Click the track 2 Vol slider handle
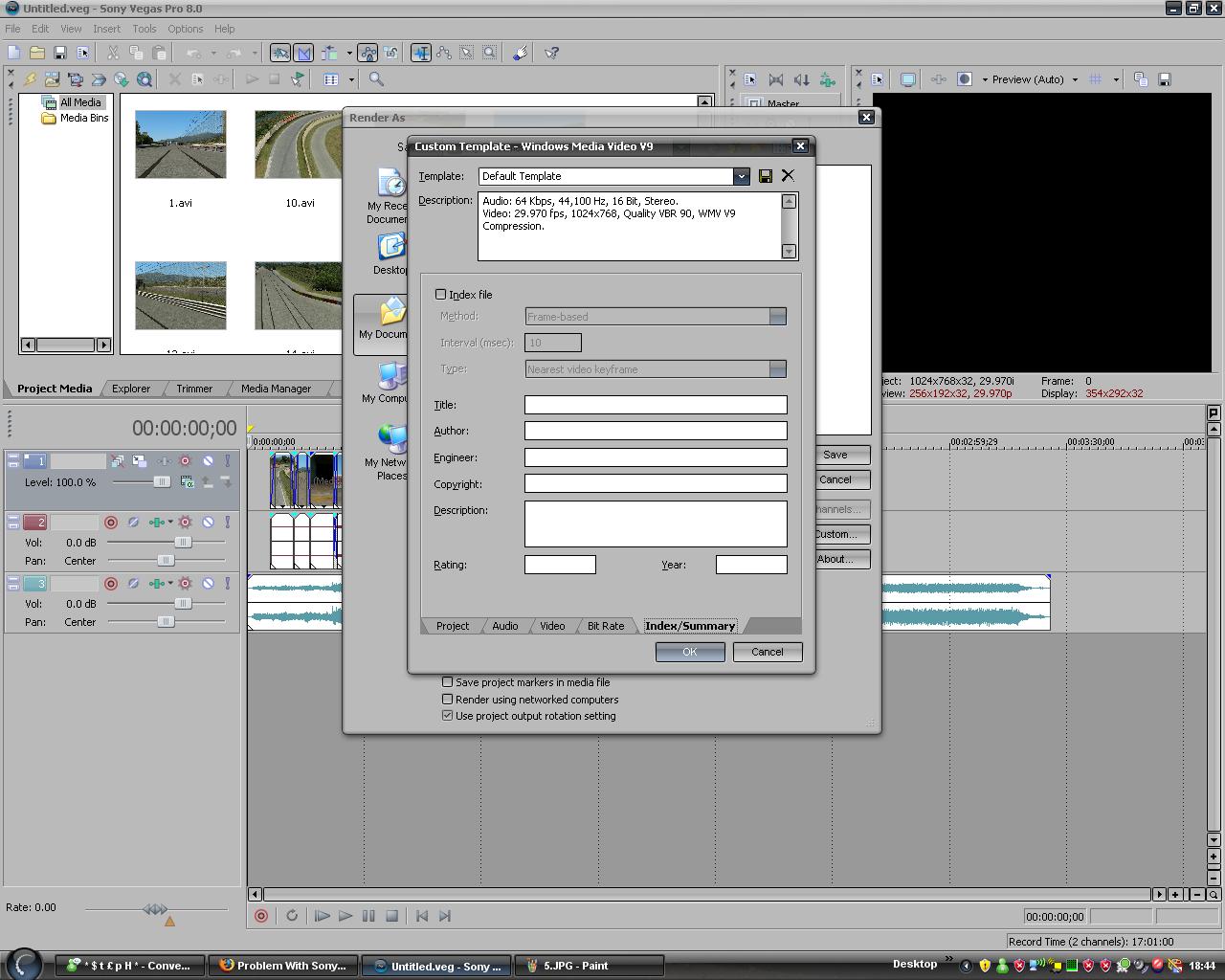The width and height of the screenshot is (1225, 980). [x=182, y=542]
